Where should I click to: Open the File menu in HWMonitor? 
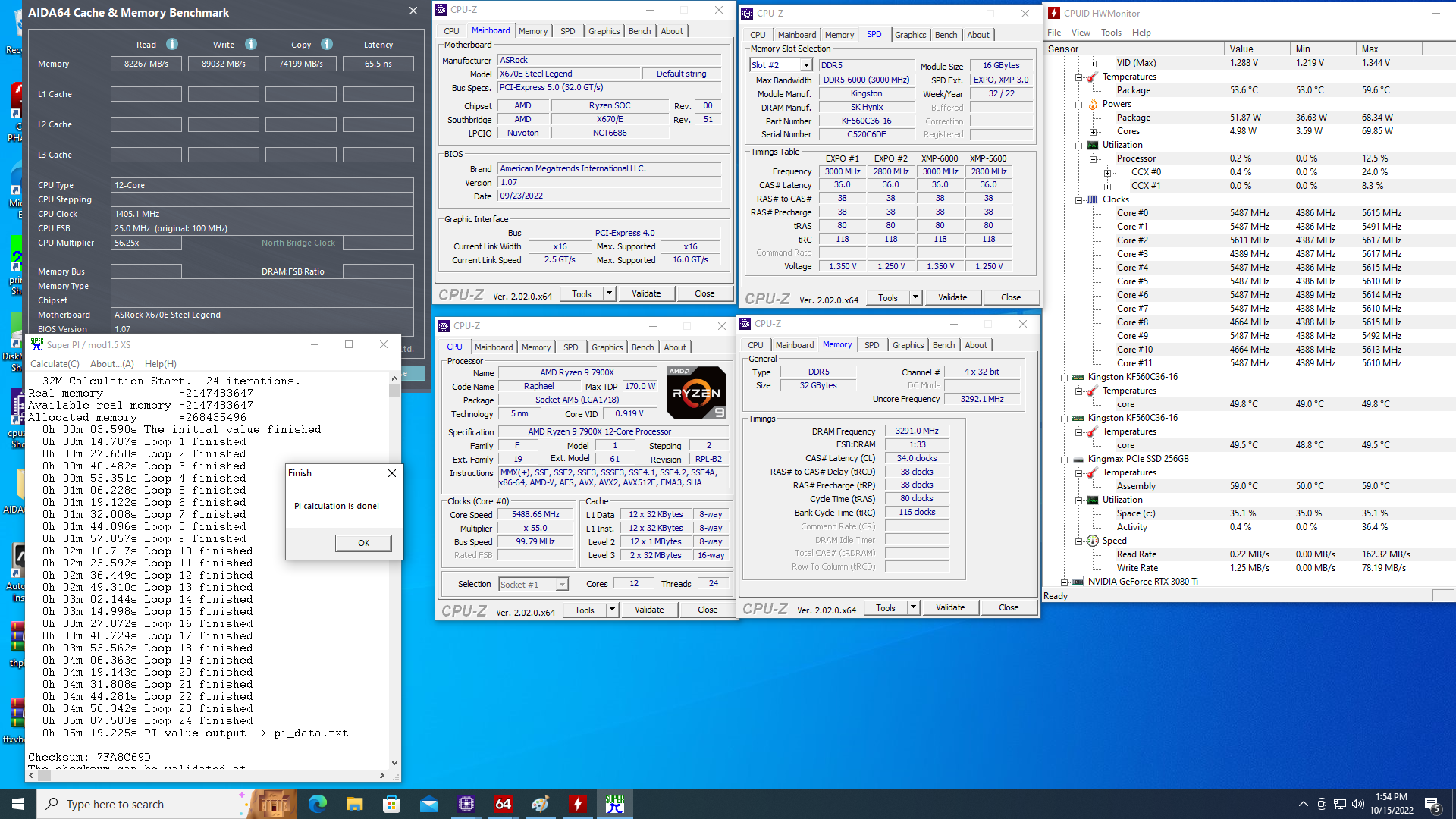click(x=1054, y=33)
